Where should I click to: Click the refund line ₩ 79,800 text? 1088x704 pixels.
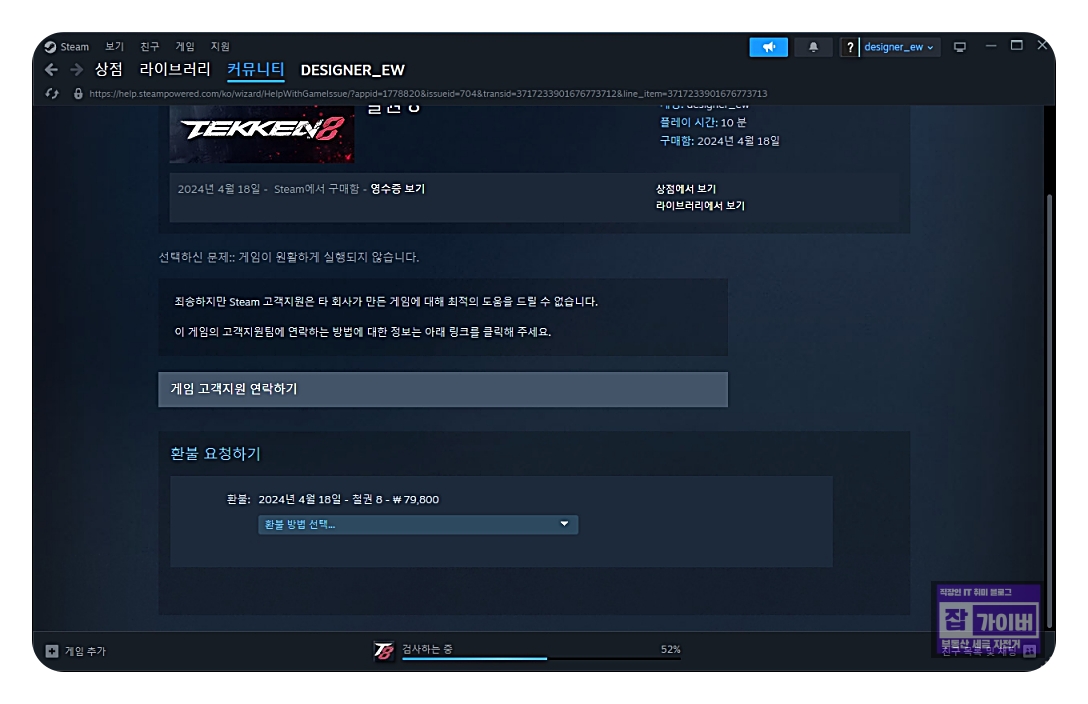pos(416,499)
